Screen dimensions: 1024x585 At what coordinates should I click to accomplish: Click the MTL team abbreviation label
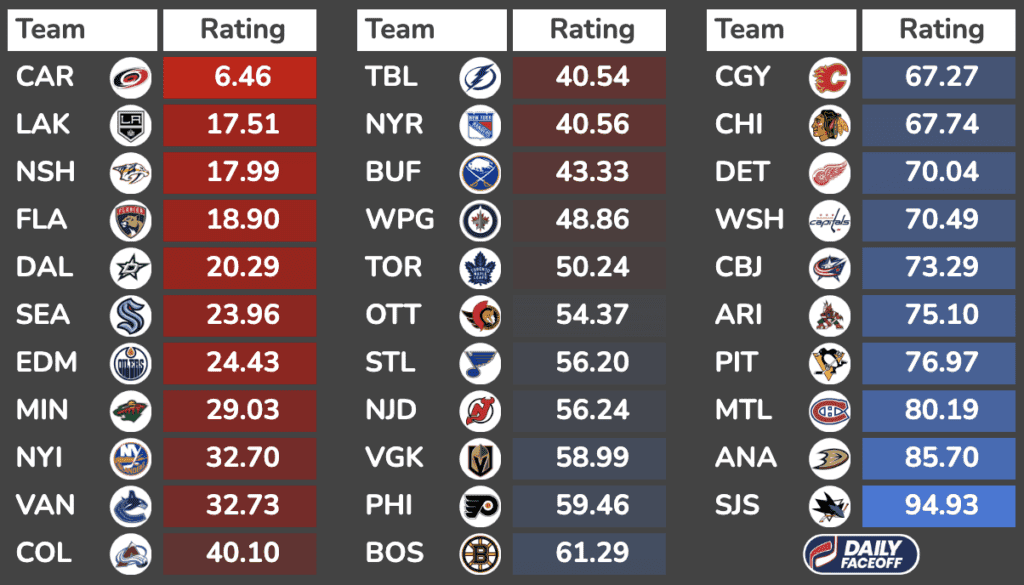744,410
